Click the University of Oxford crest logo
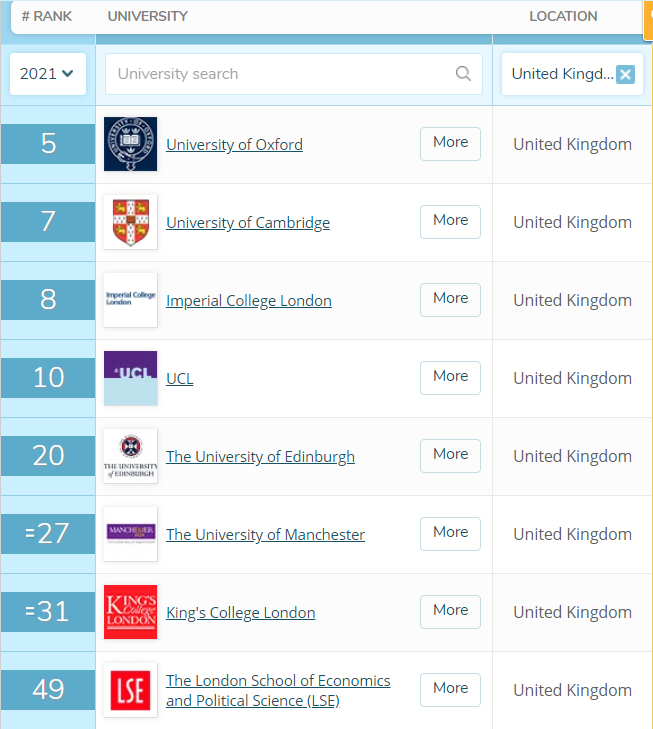 tap(131, 144)
